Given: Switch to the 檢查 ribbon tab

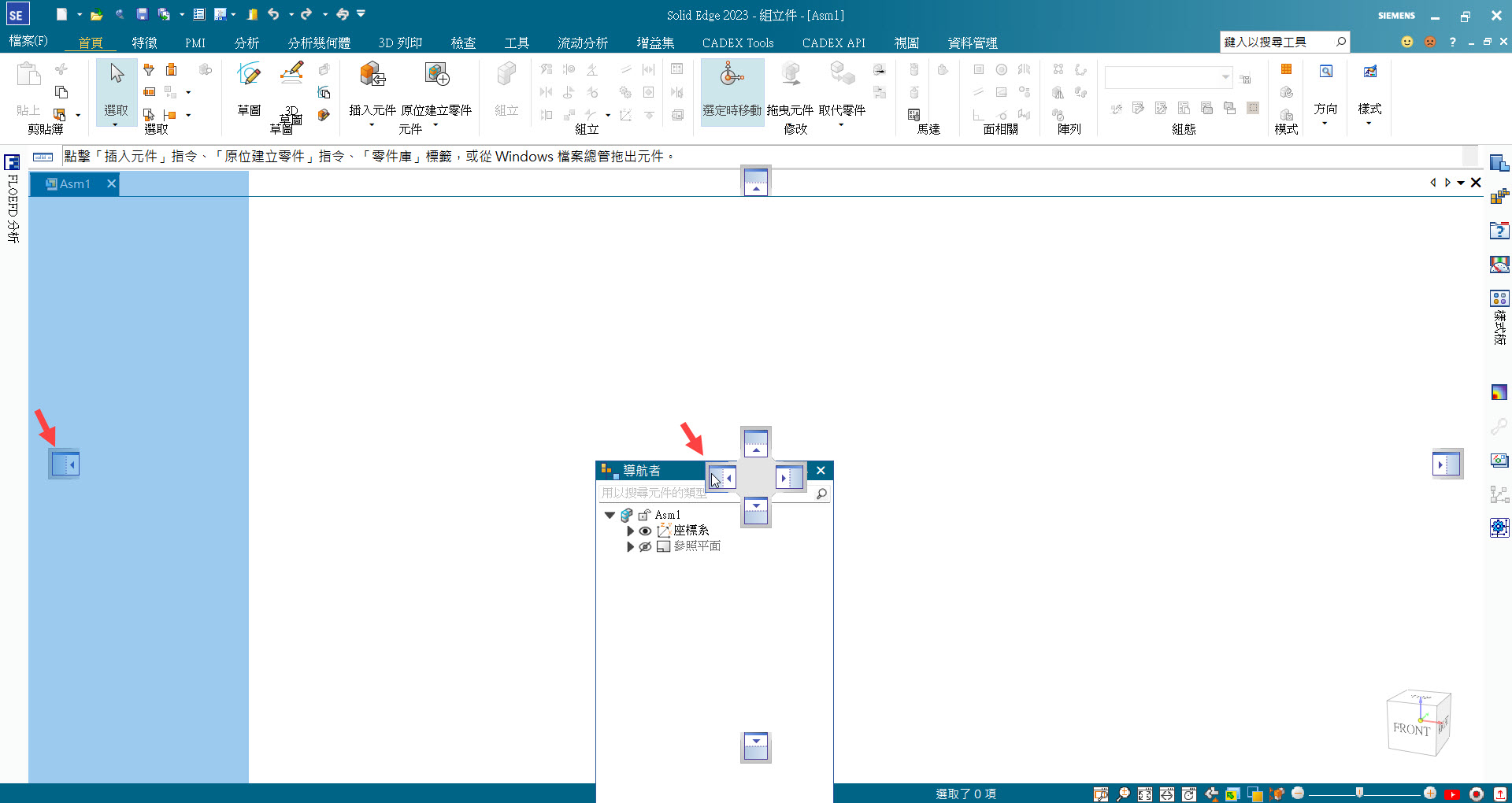Looking at the screenshot, I should tap(463, 43).
